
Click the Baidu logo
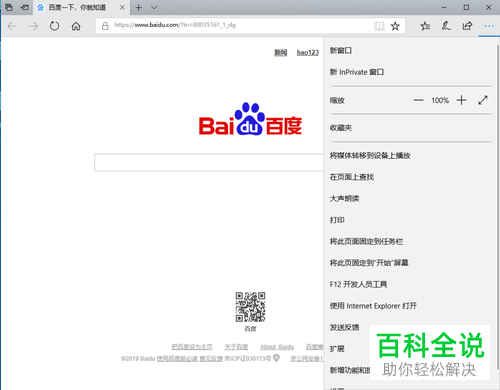pos(250,119)
